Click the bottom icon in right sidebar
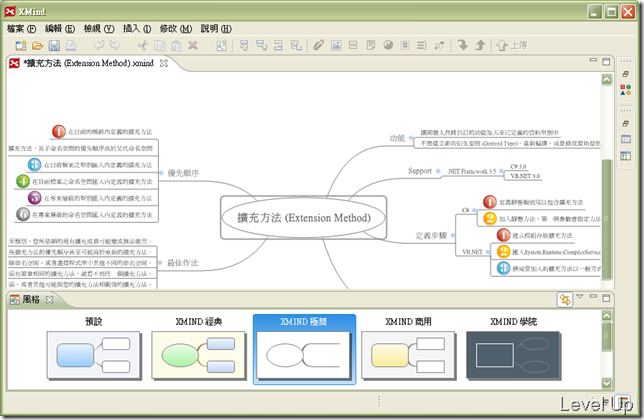 coord(626,156)
